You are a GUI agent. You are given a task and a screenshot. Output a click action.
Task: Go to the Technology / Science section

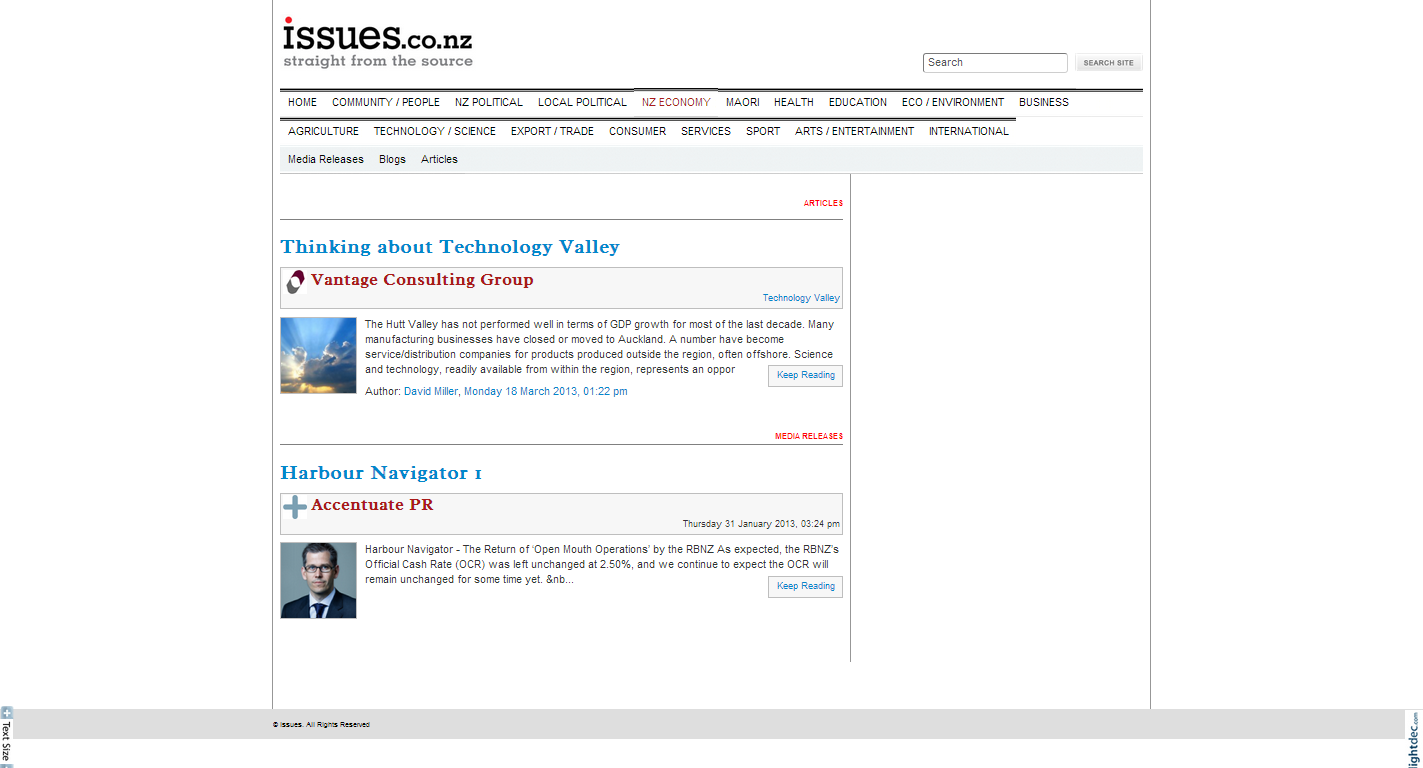point(434,131)
